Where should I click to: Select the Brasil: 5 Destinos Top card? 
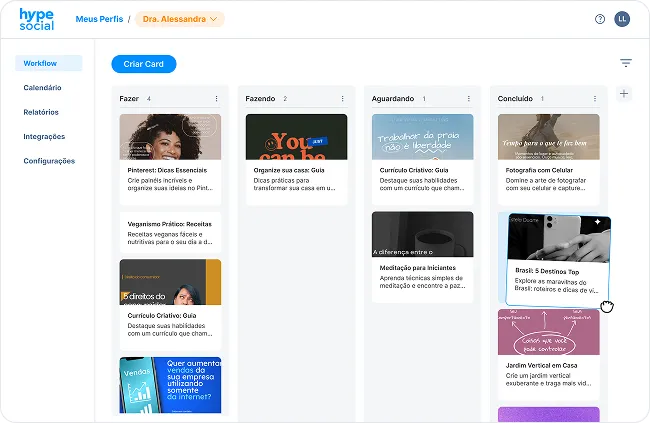click(558, 260)
